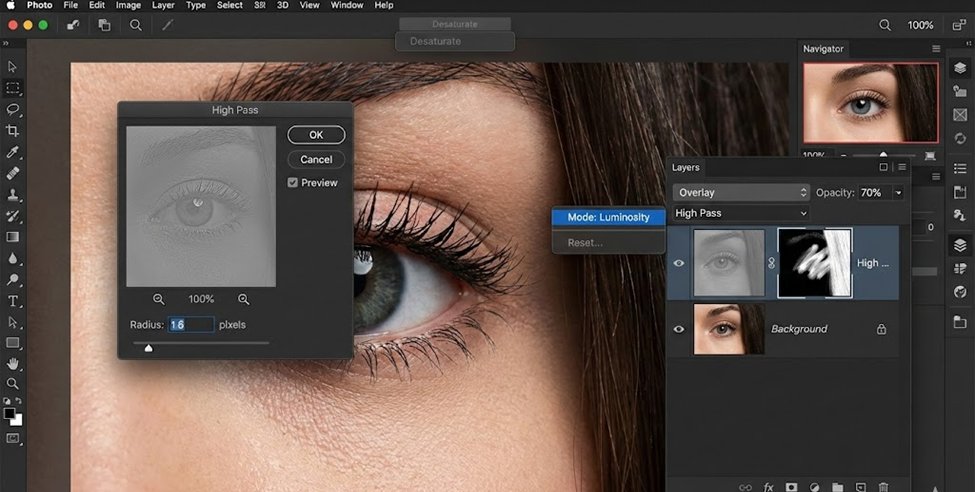Open the Image menu

[x=128, y=5]
